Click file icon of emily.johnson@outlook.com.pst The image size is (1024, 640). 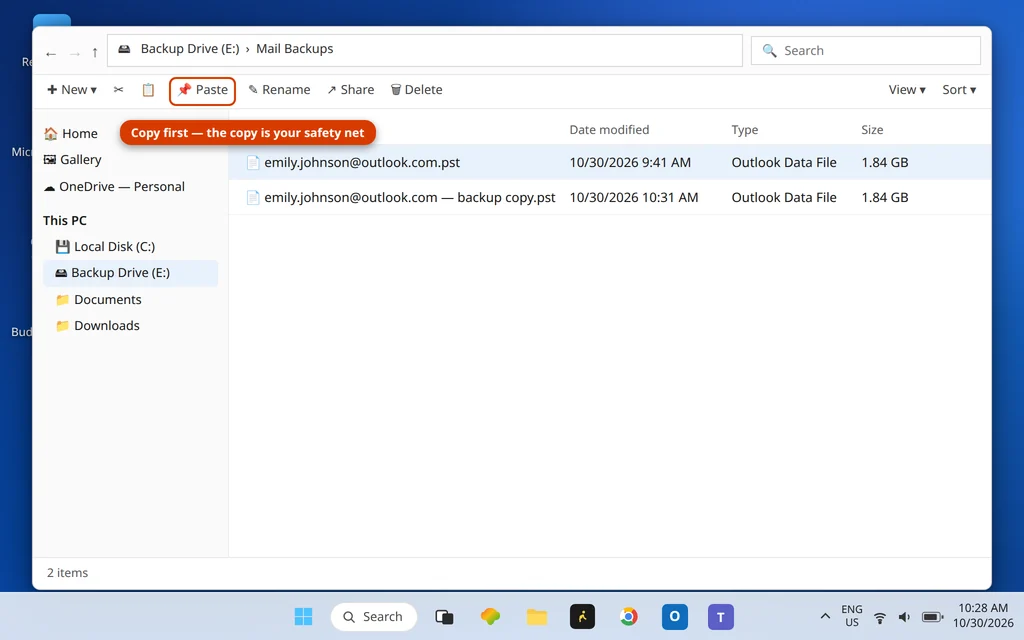(x=253, y=162)
